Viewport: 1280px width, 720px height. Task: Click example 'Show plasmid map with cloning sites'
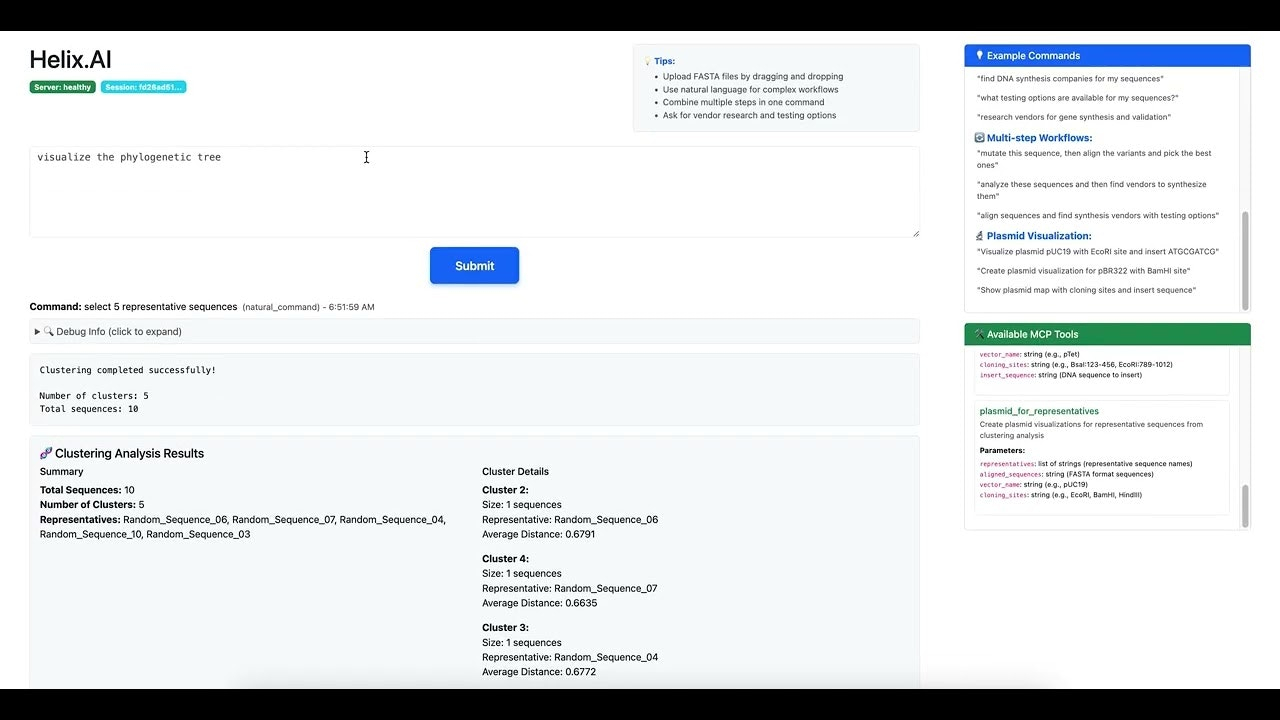[x=1087, y=290]
